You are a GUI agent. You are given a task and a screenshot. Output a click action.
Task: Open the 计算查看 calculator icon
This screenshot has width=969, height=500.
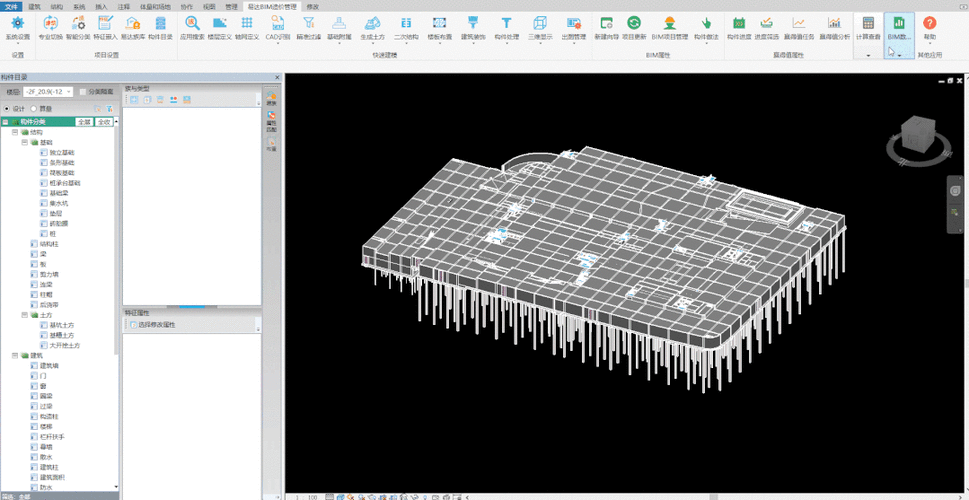tap(868, 23)
